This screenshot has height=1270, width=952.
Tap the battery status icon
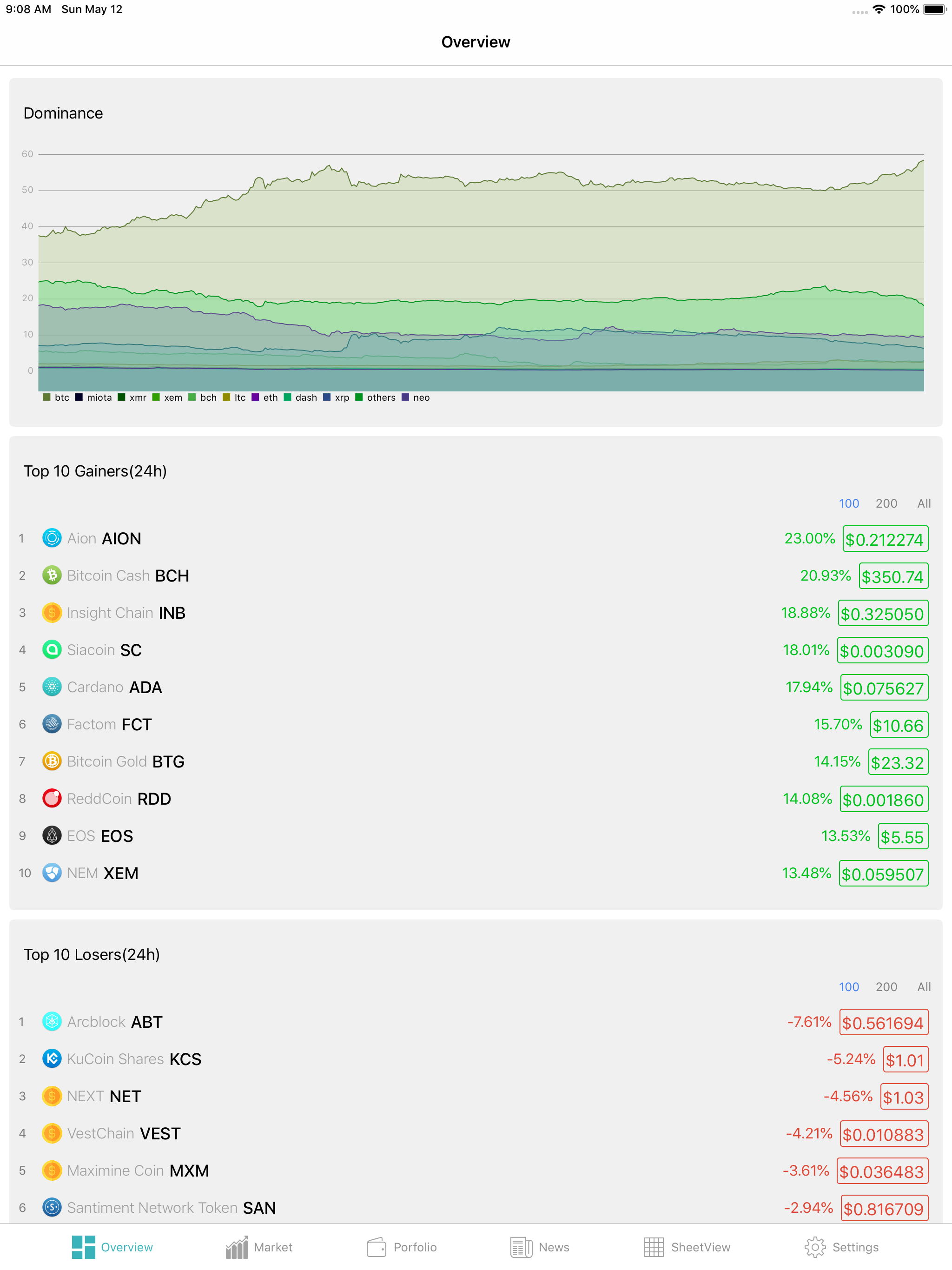click(934, 9)
